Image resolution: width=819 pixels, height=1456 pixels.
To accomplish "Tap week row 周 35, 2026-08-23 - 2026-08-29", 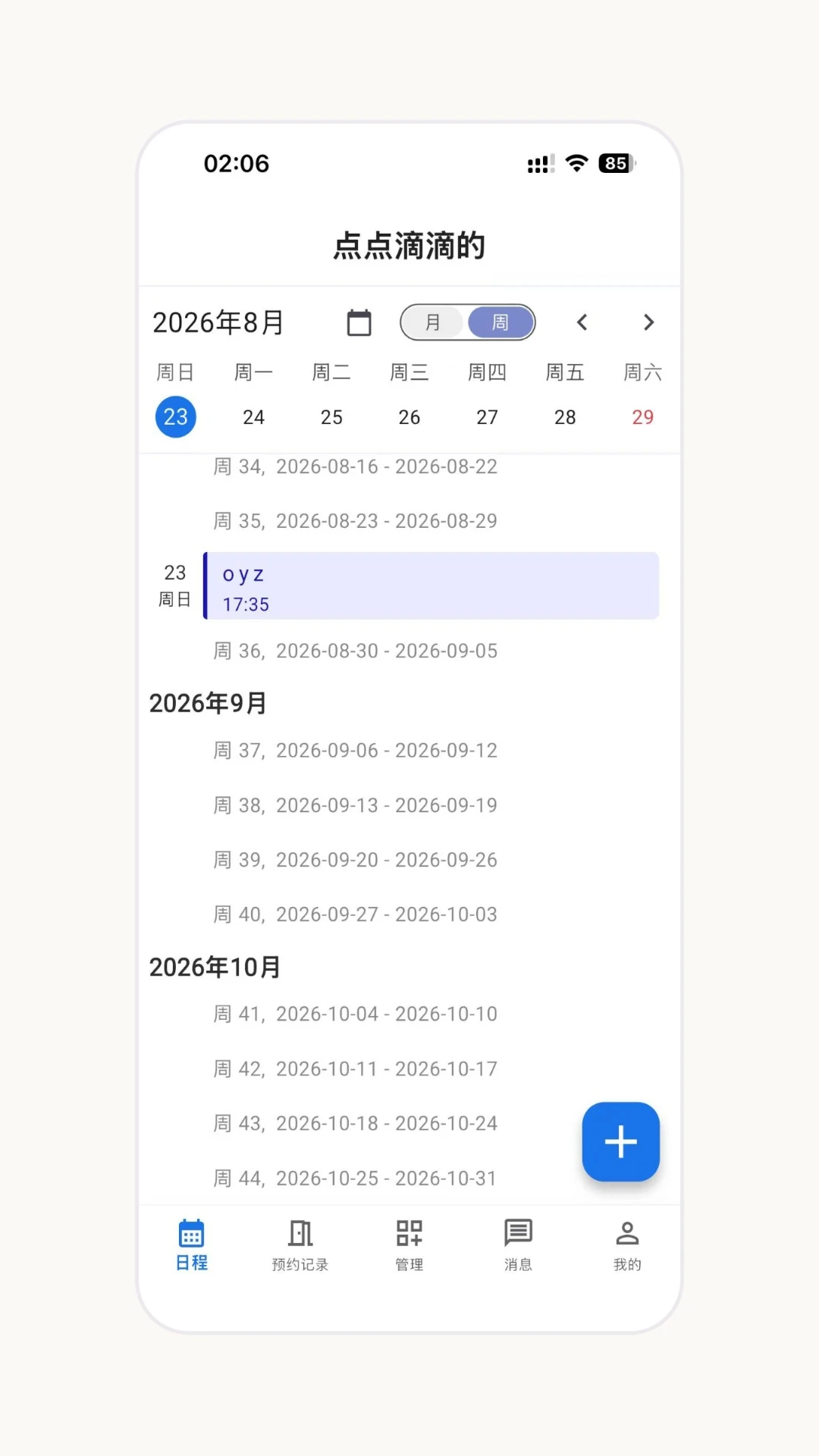I will pyautogui.click(x=355, y=521).
